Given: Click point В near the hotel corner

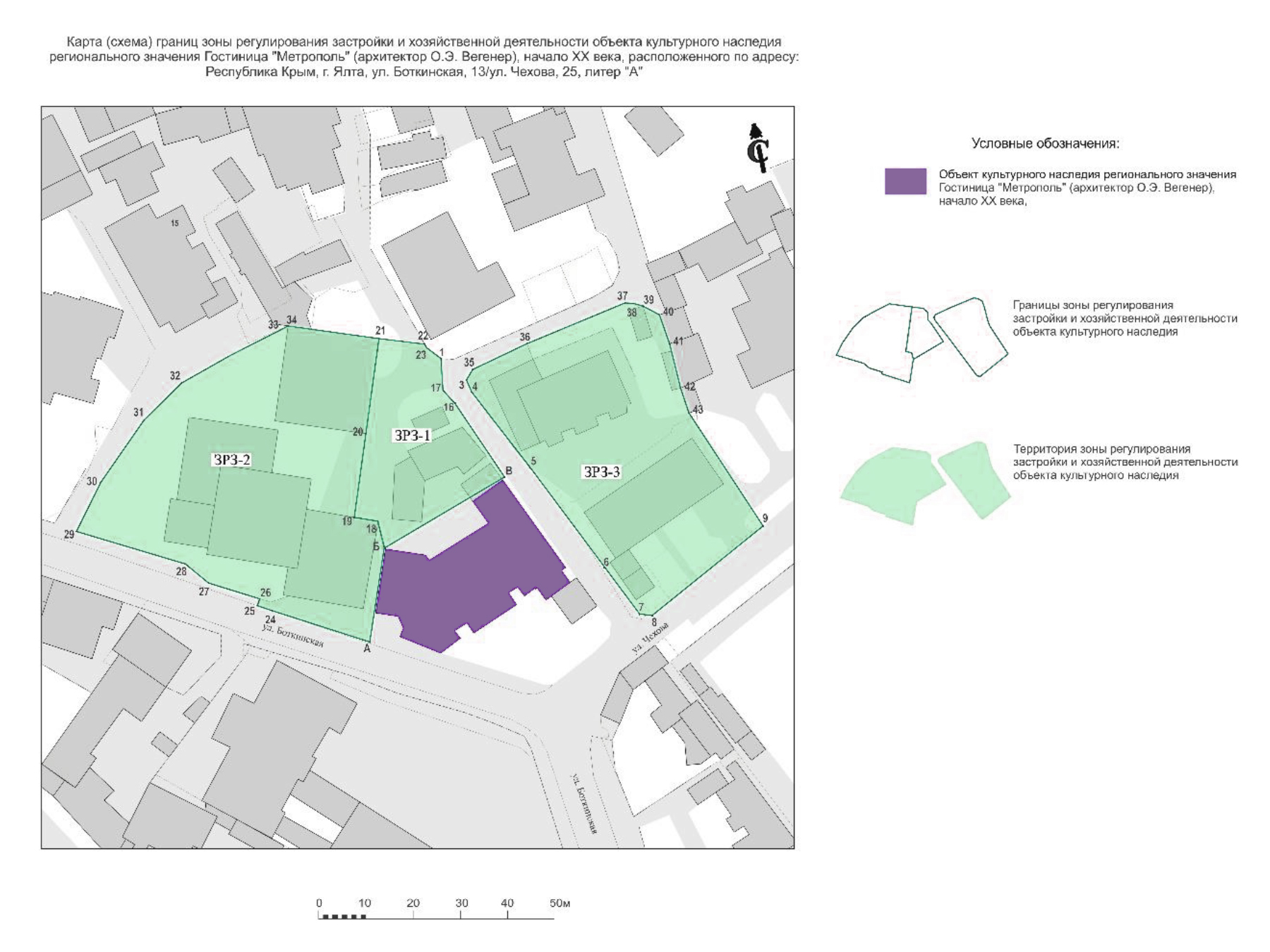Looking at the screenshot, I should [x=509, y=470].
